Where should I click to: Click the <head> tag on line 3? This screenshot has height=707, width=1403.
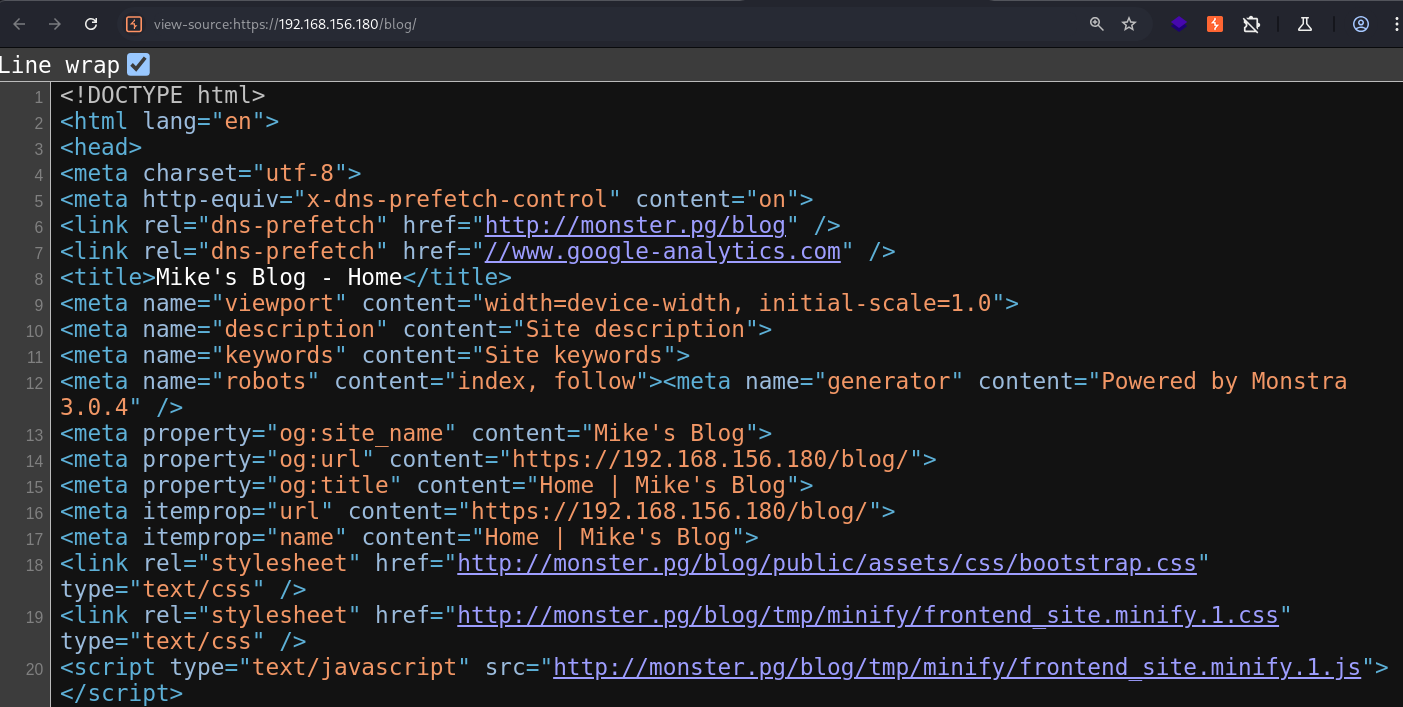101,147
